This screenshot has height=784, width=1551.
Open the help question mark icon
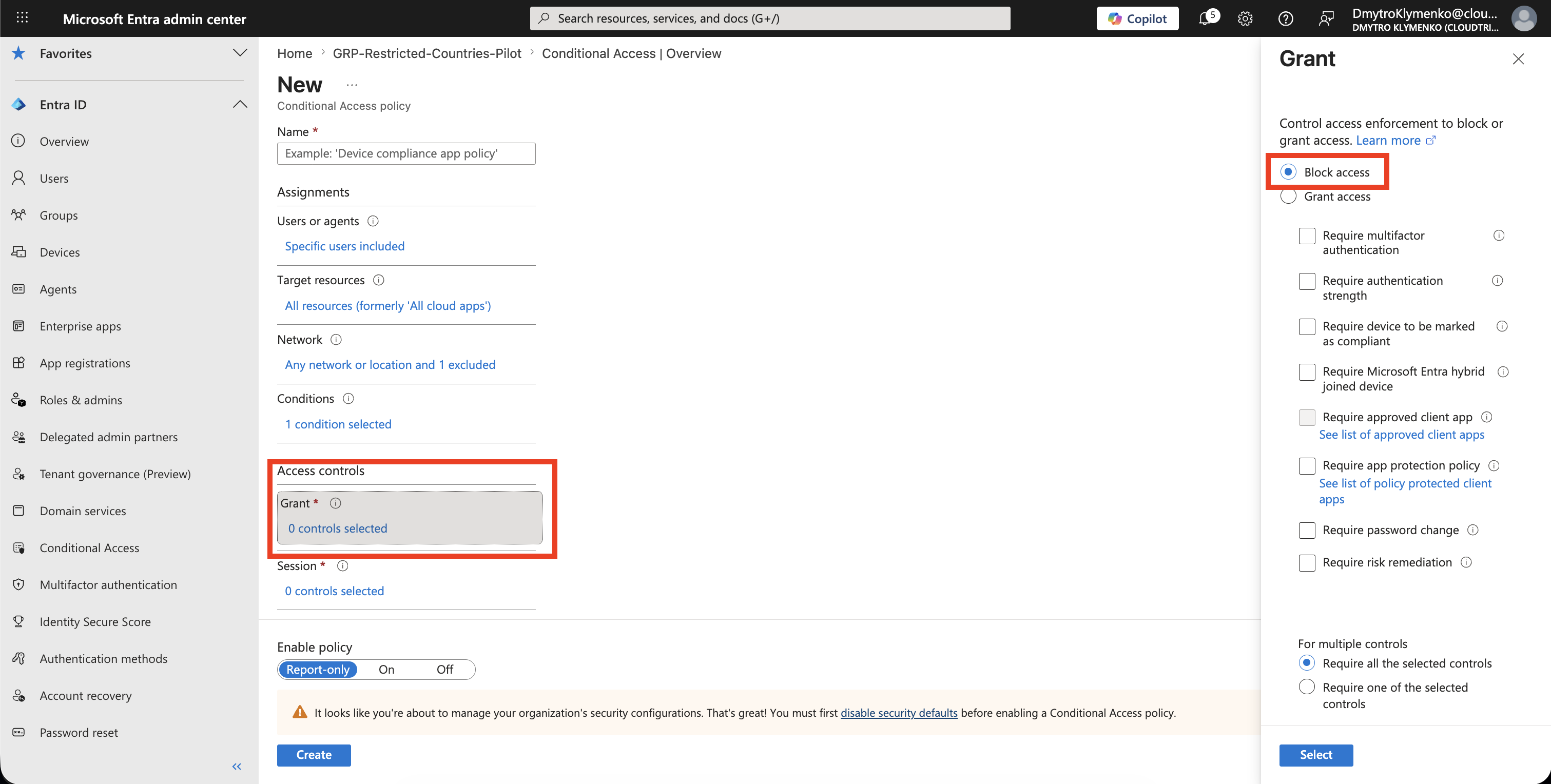tap(1286, 18)
